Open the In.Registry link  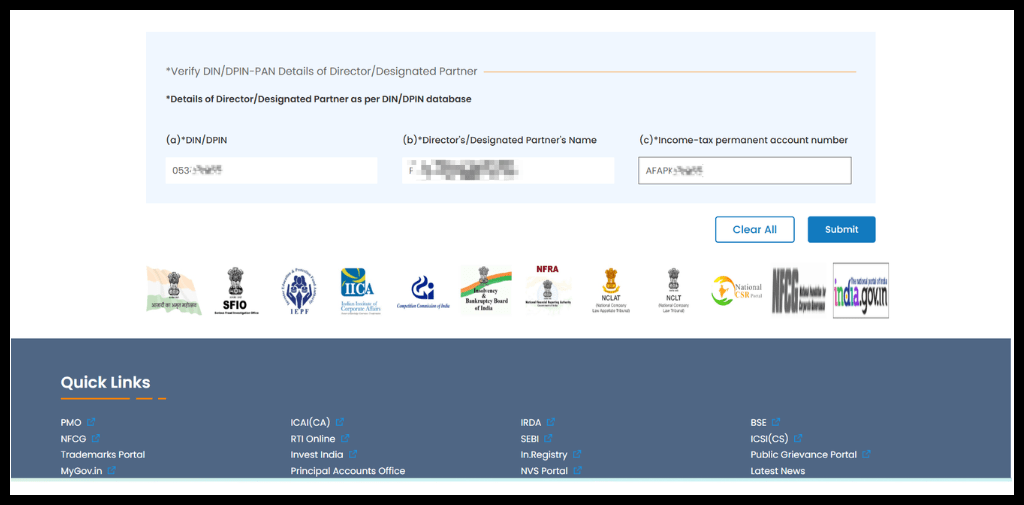coord(544,455)
